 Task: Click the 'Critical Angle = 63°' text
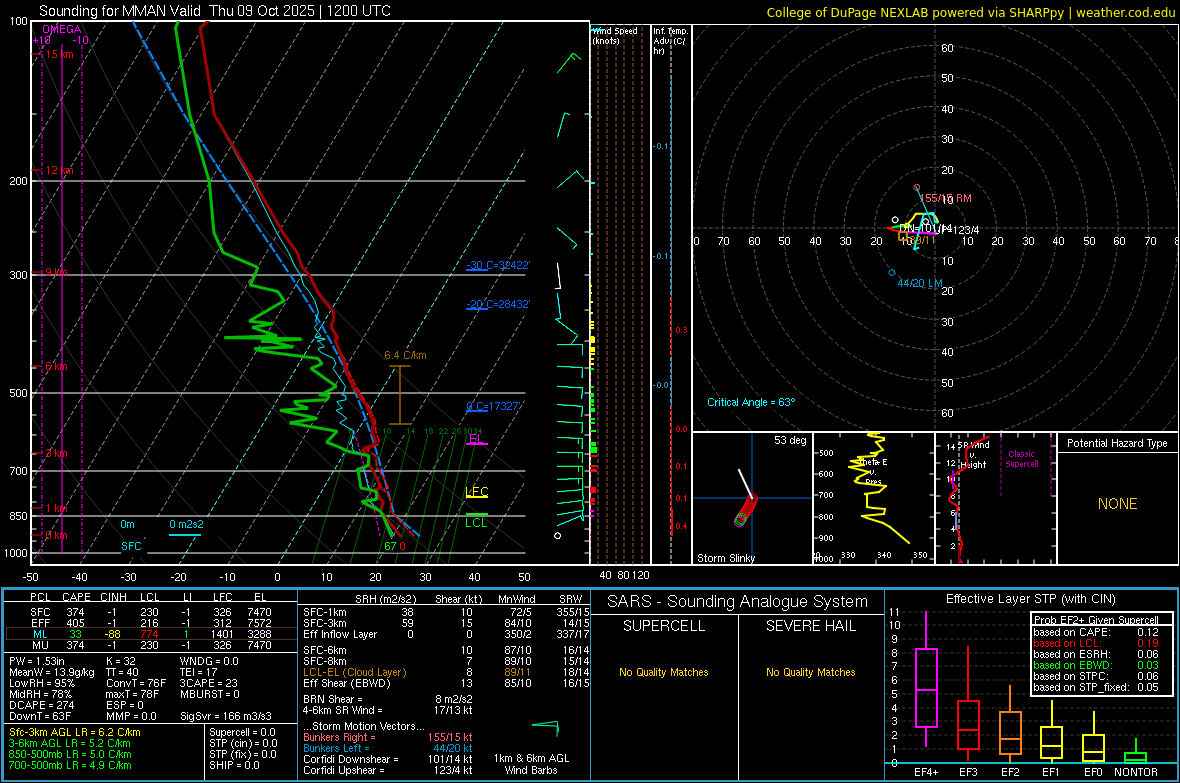coord(750,402)
